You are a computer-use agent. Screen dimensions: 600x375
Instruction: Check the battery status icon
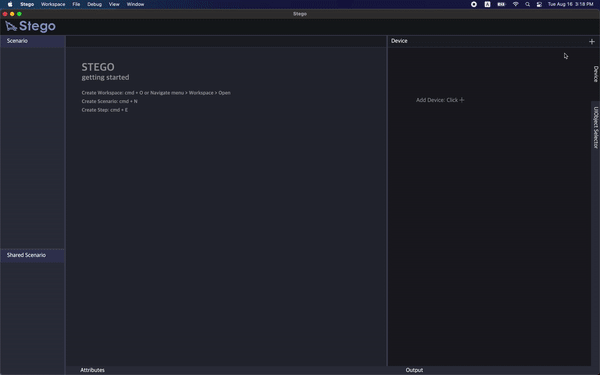(501, 4)
